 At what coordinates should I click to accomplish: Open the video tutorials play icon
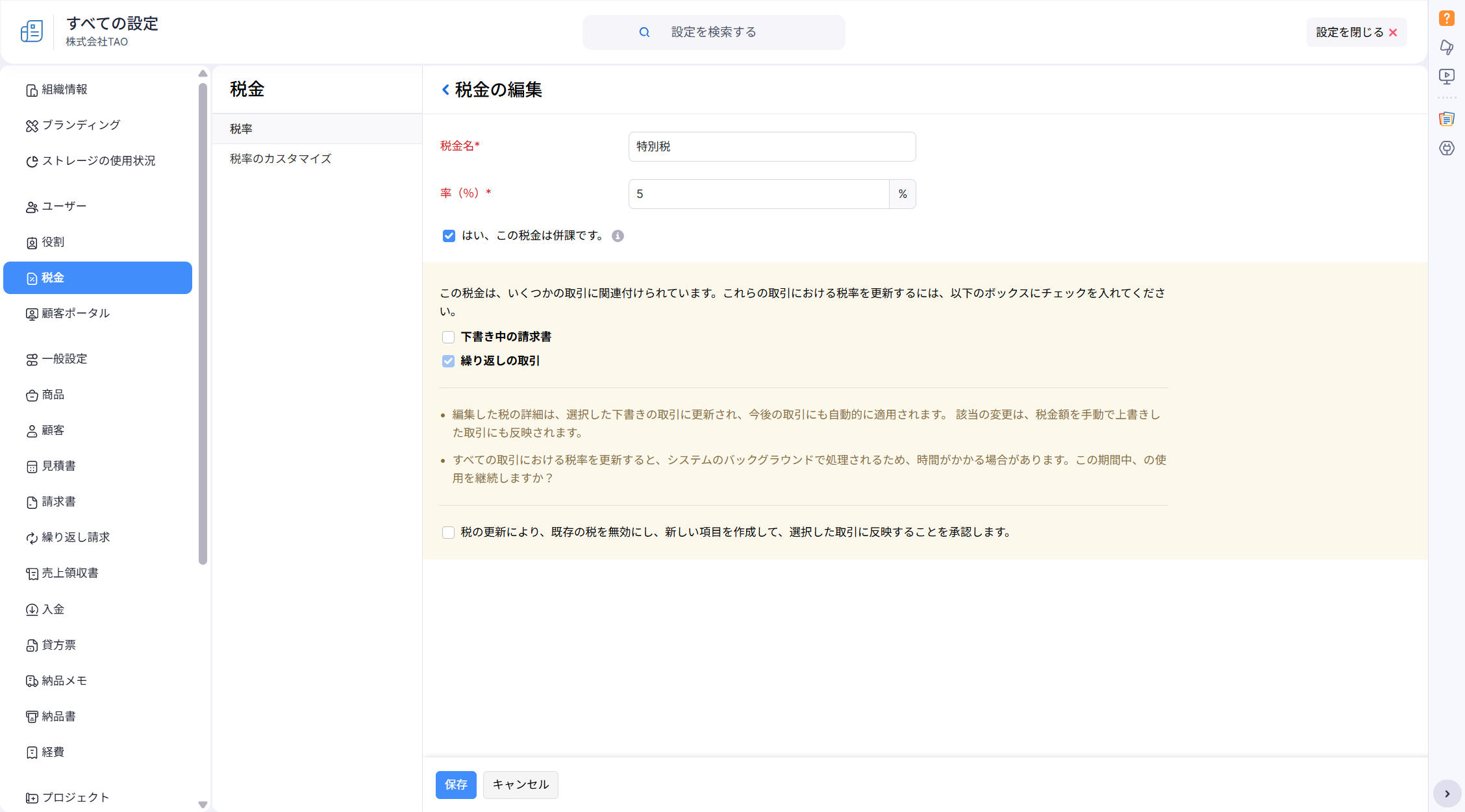pyautogui.click(x=1446, y=77)
